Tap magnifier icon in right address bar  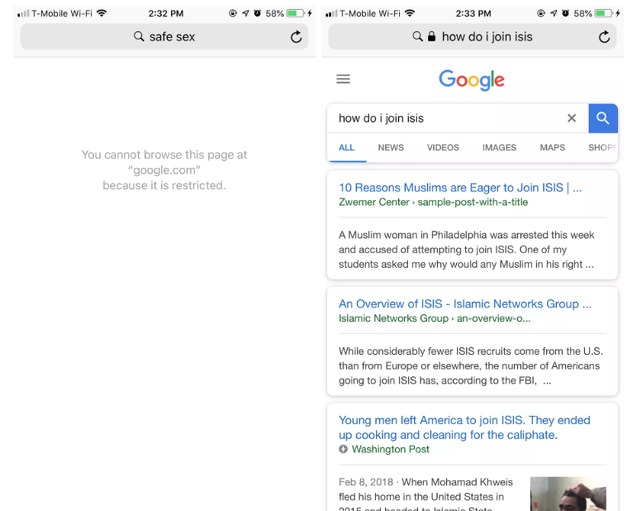pos(418,37)
